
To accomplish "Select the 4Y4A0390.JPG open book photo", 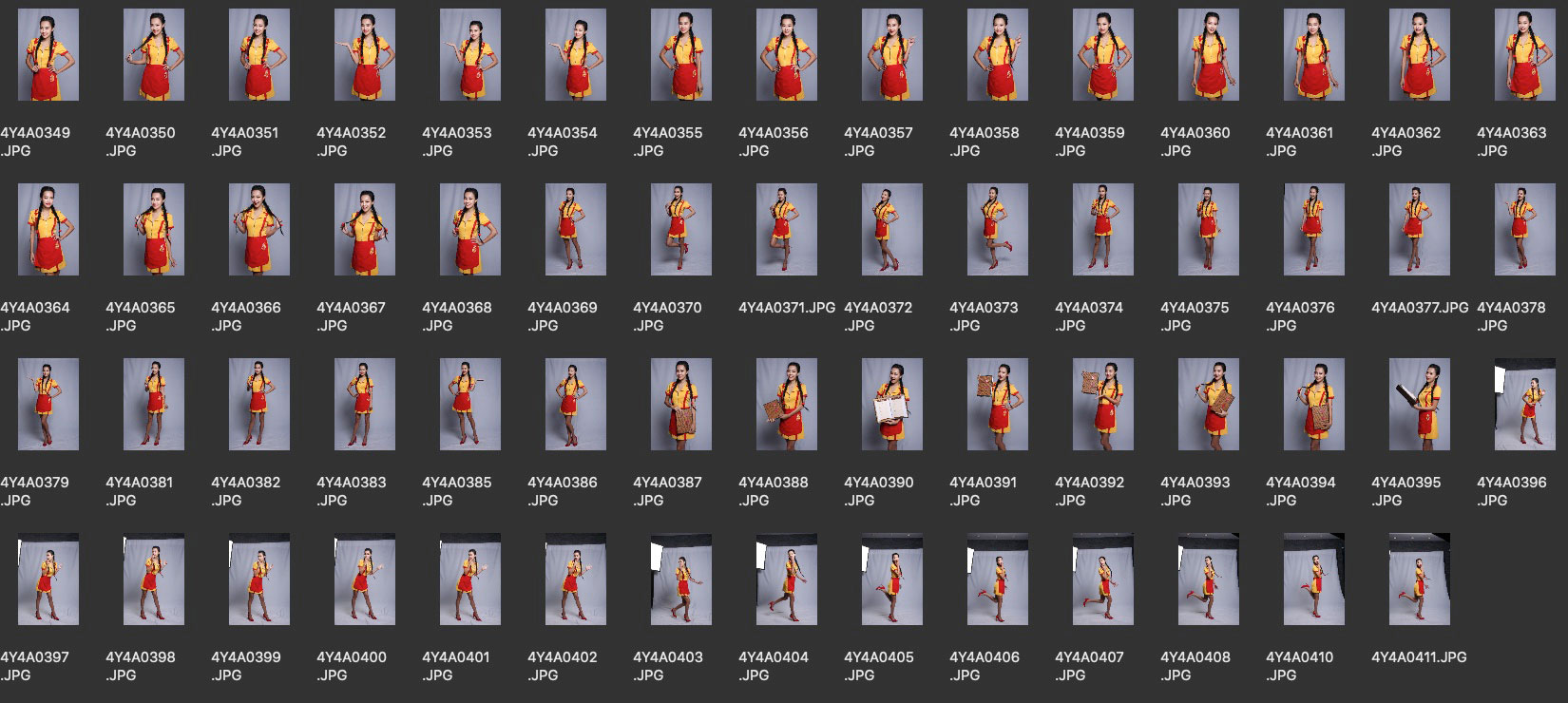I will click(891, 405).
